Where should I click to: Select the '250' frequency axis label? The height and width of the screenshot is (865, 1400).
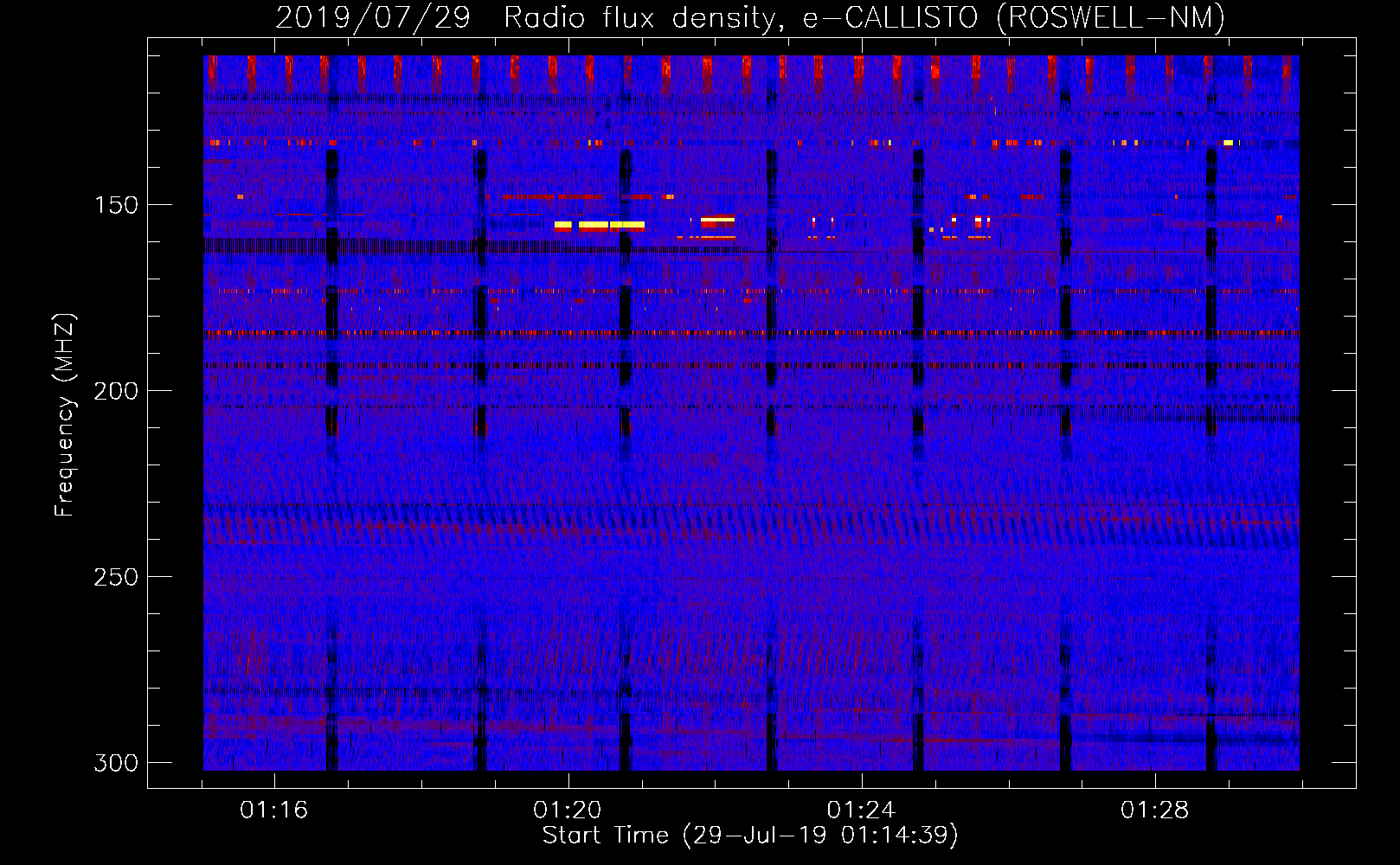[x=116, y=577]
